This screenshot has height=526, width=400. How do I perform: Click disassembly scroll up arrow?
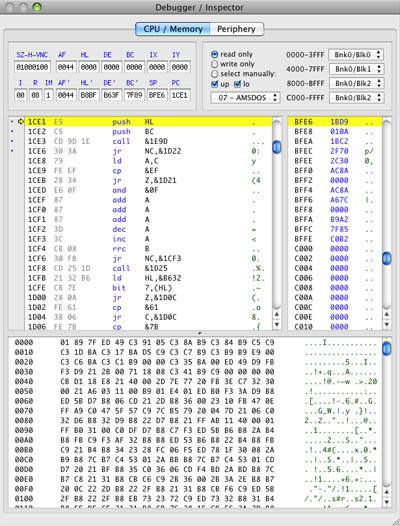point(277,315)
